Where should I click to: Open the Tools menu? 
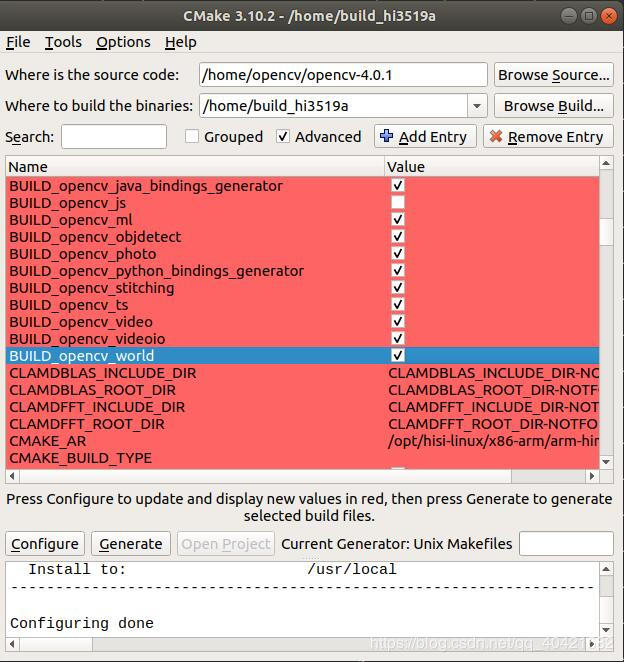coord(63,42)
